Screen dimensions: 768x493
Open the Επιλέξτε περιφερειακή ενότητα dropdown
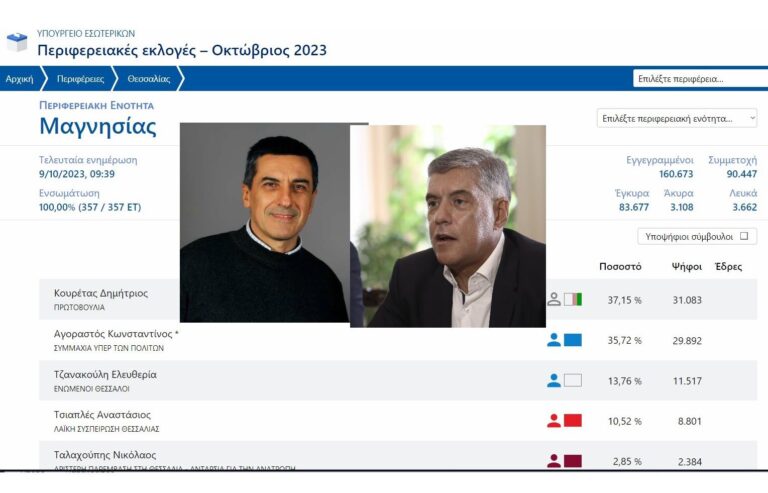tap(677, 118)
